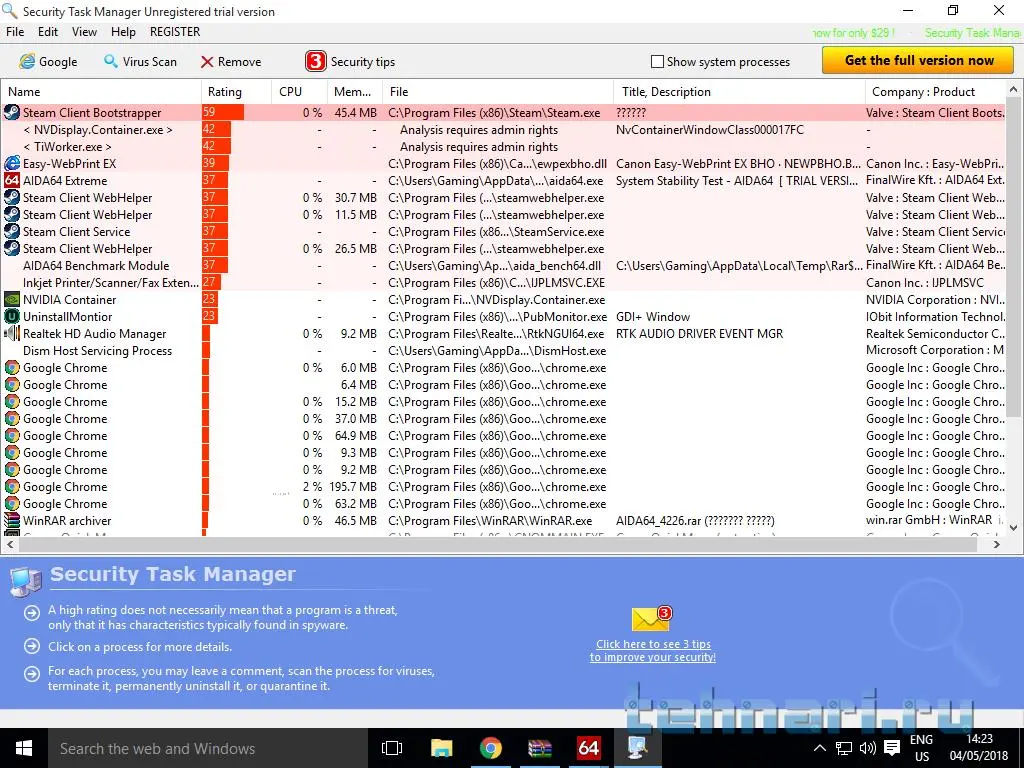Sort the list by the Name column header
The width and height of the screenshot is (1024, 768).
point(101,91)
